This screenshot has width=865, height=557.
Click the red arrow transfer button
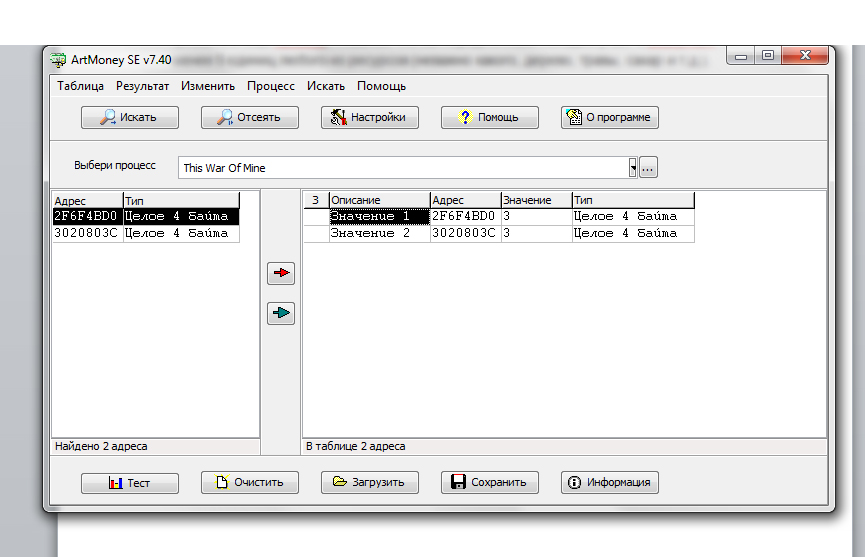(281, 274)
